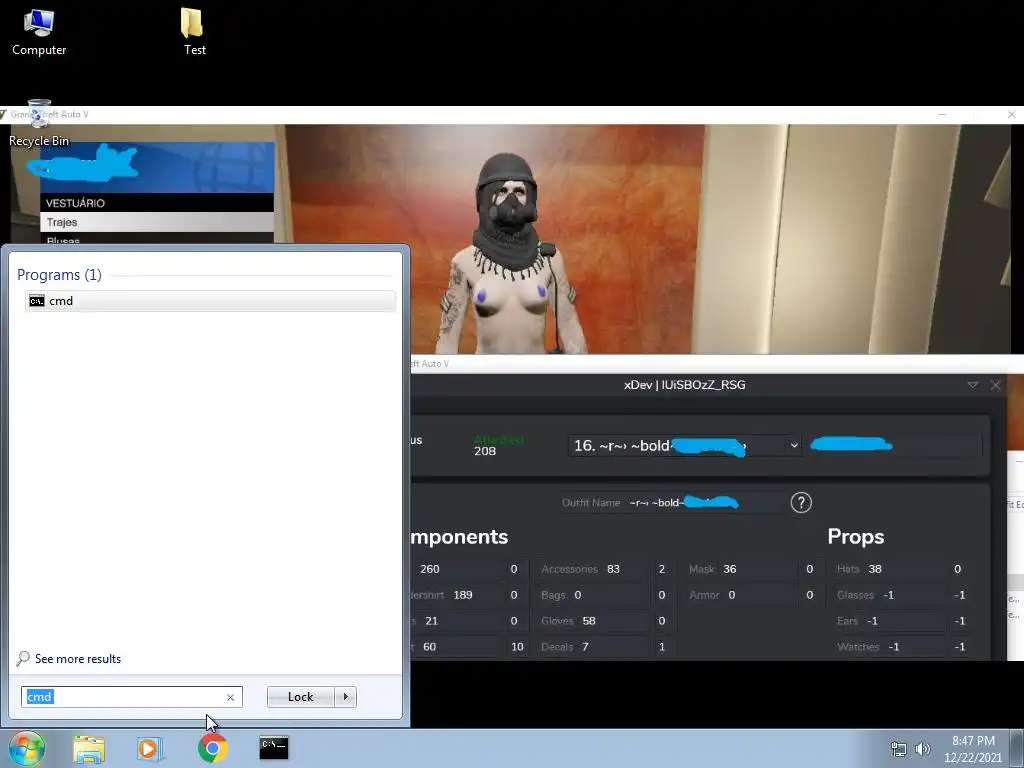The height and width of the screenshot is (768, 1024).
Task: Minimize the Grand Theft Auto V window
Action: pos(942,114)
